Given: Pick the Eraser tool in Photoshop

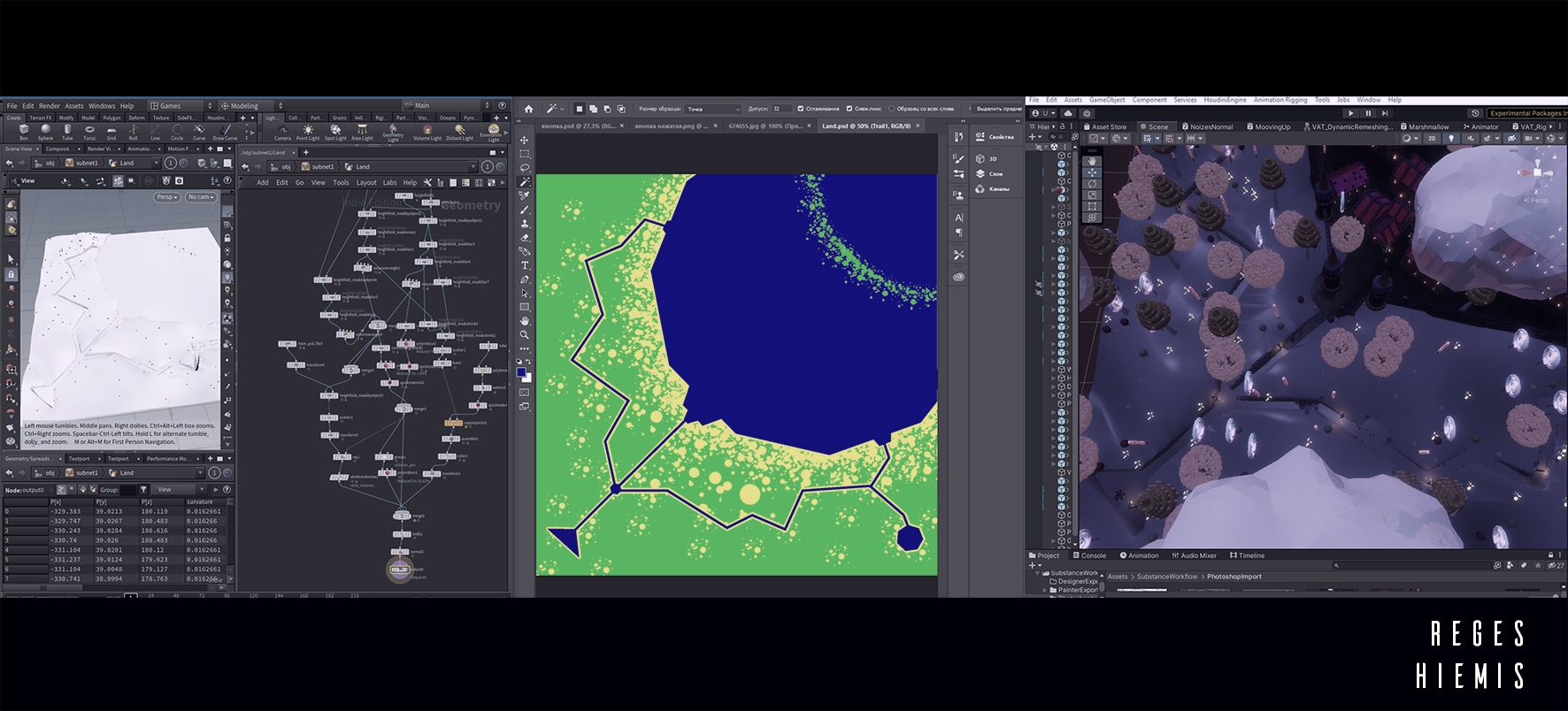Looking at the screenshot, I should pyautogui.click(x=525, y=237).
